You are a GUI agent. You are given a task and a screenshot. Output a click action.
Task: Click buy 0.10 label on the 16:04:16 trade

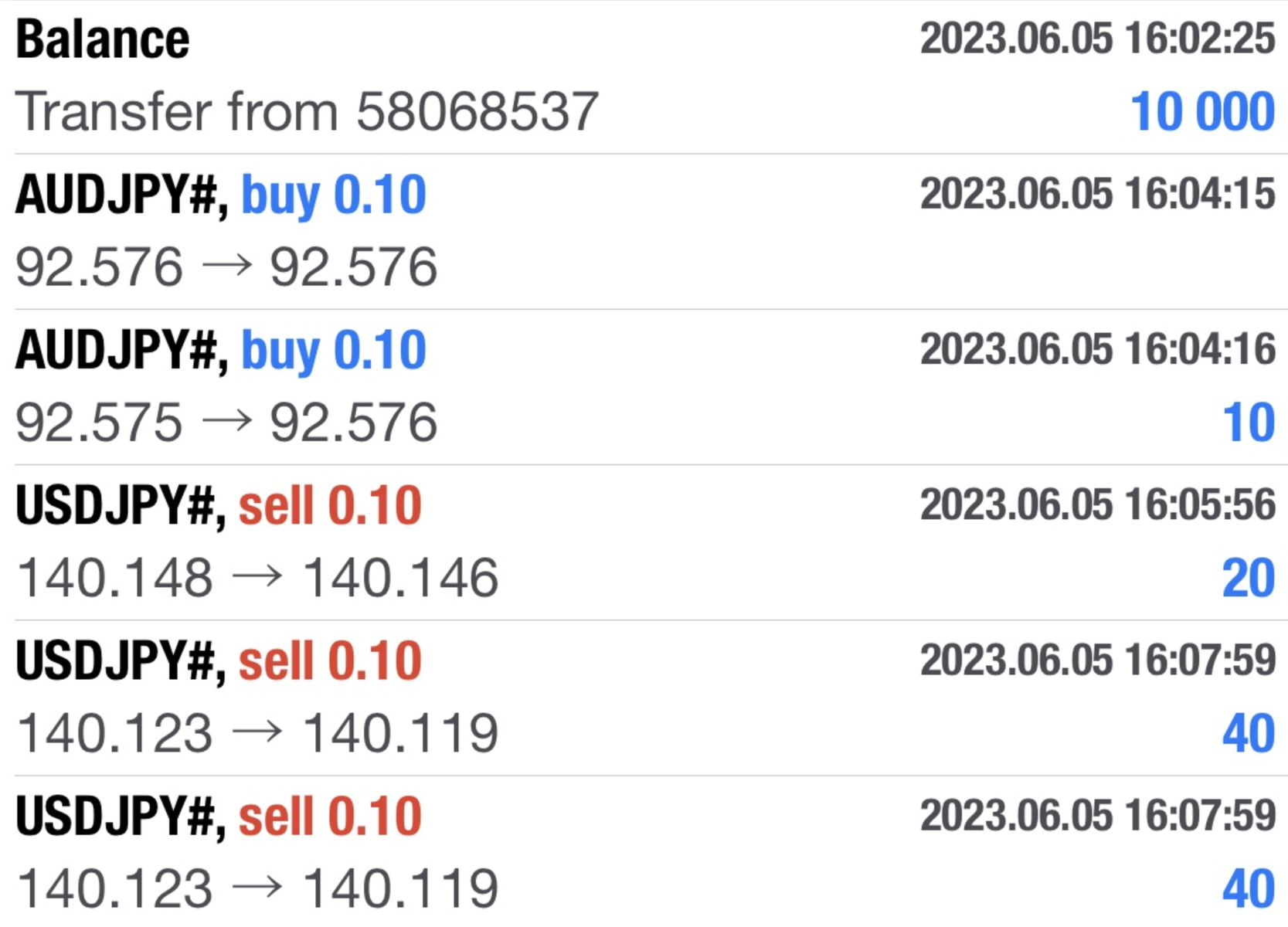334,351
